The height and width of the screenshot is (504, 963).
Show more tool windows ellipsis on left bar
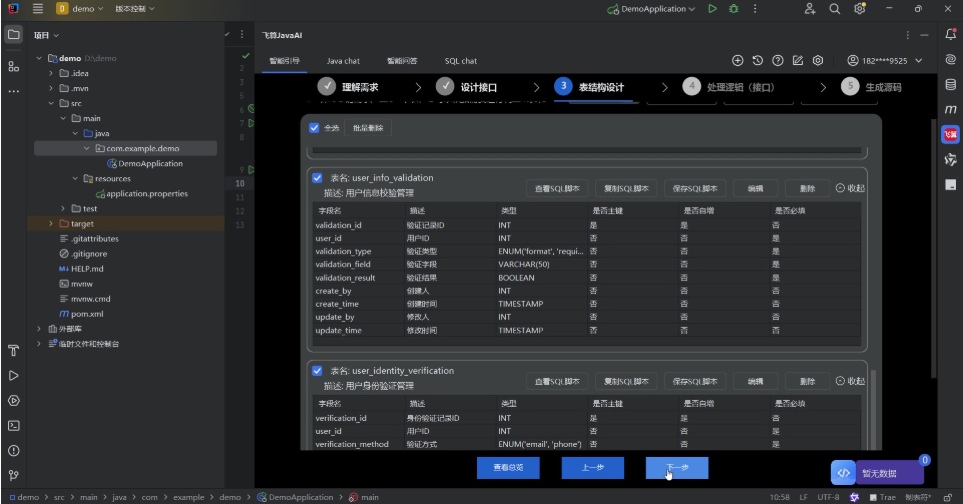coord(14,91)
